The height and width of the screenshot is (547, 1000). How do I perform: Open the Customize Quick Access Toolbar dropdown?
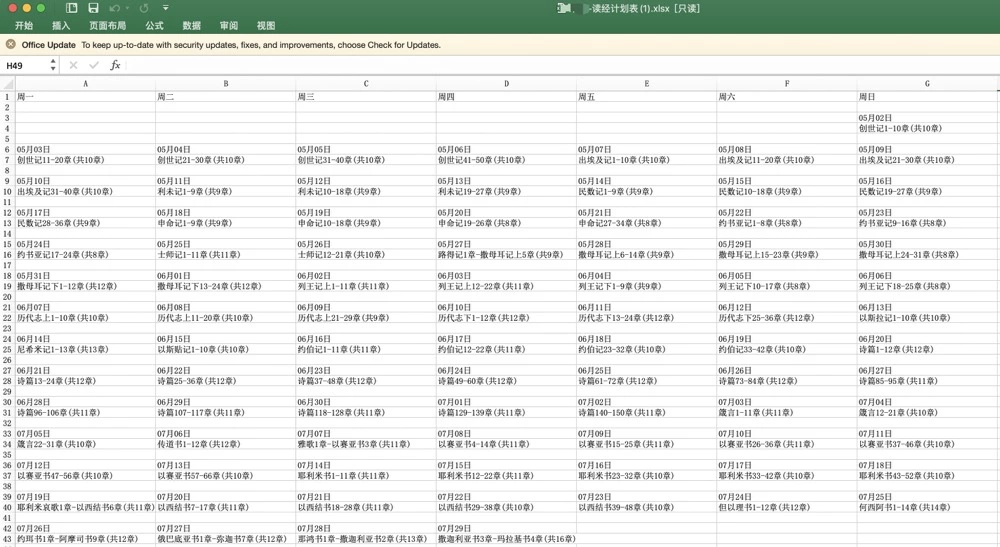[166, 8]
